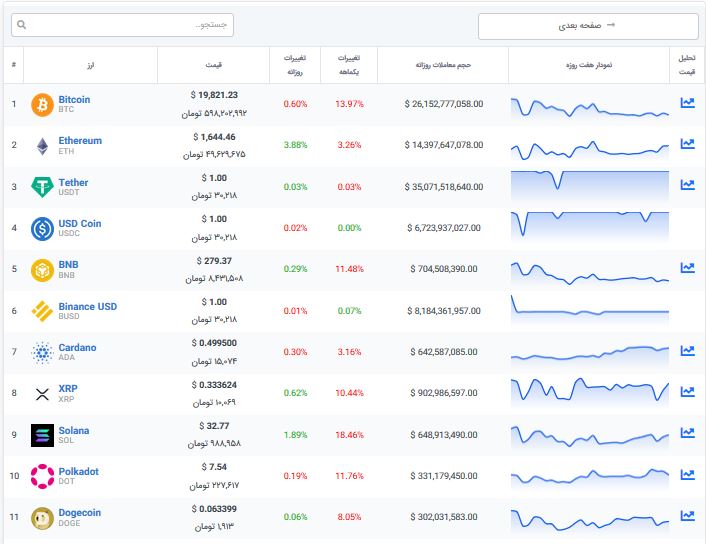Screen dimensions: 706x544
Task: Click the Binance USD logo icon
Action: click(x=42, y=311)
